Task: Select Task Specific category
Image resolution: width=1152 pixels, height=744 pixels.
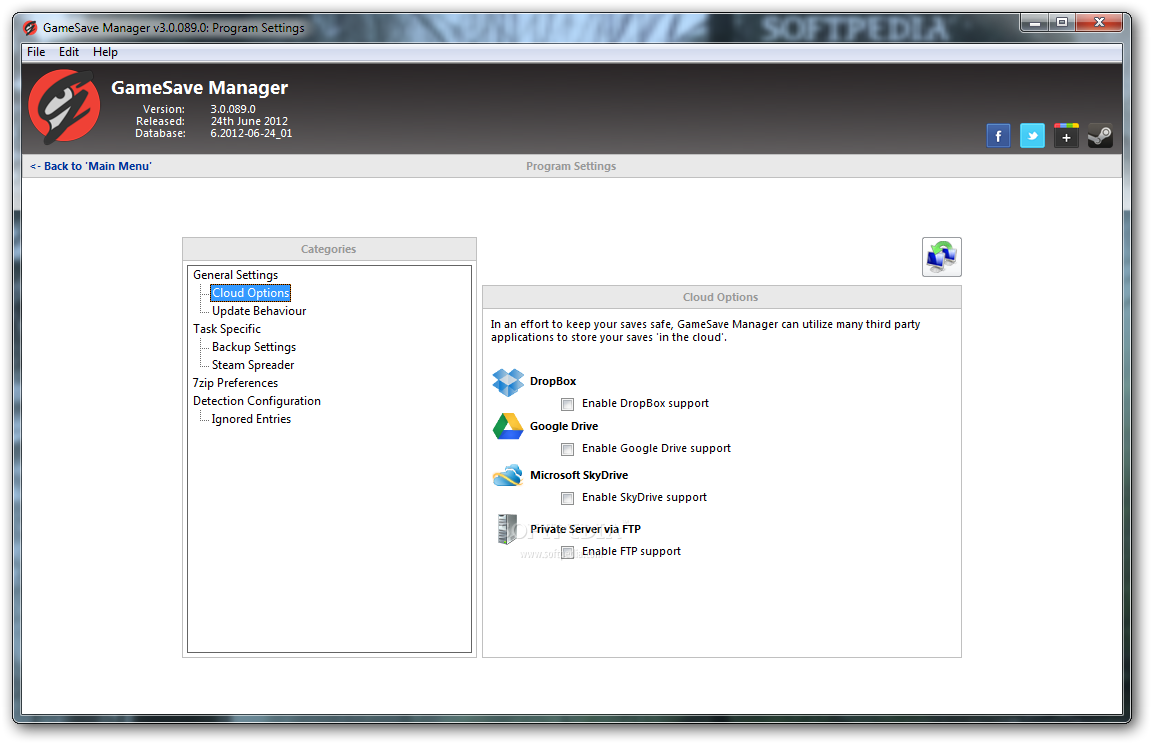Action: [x=226, y=329]
